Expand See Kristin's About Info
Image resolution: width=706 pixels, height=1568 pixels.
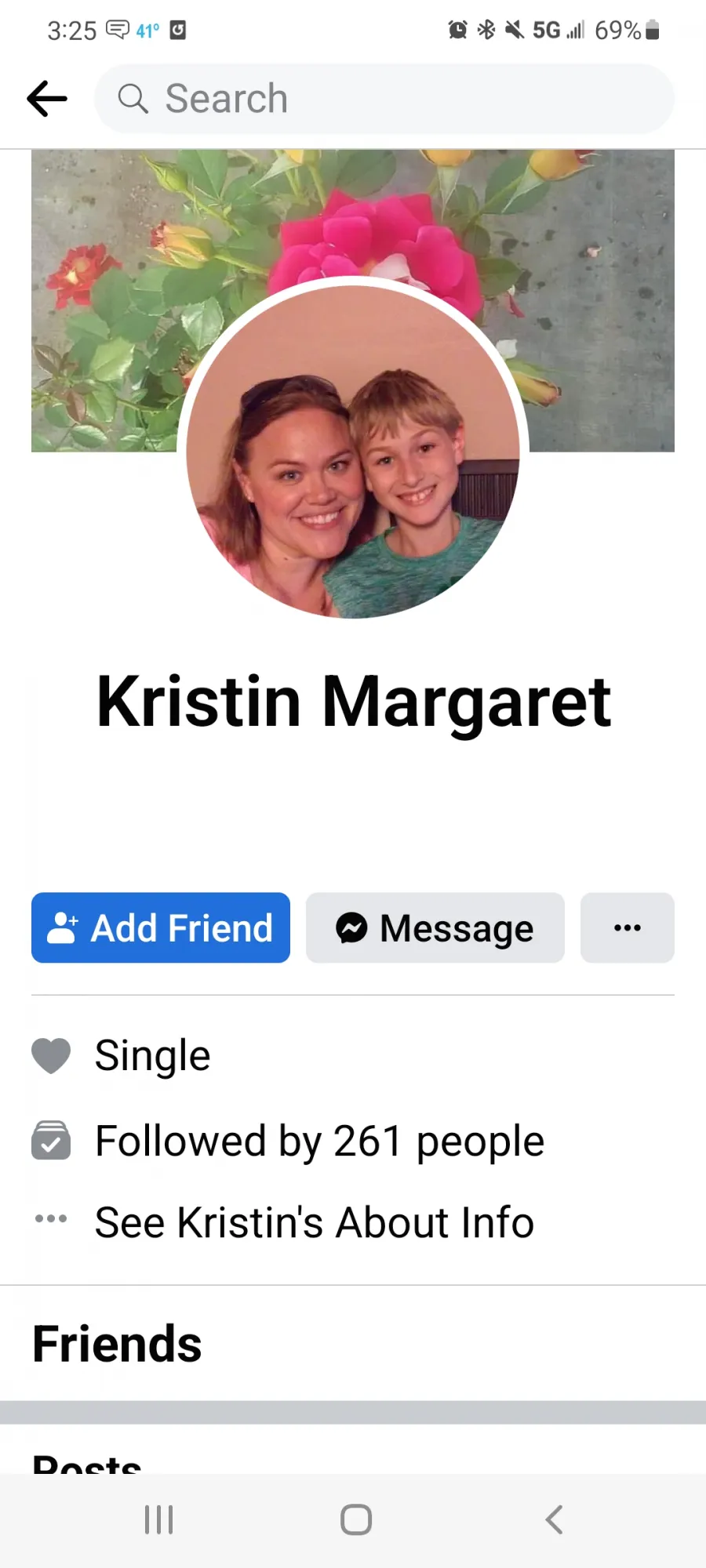pos(315,1222)
